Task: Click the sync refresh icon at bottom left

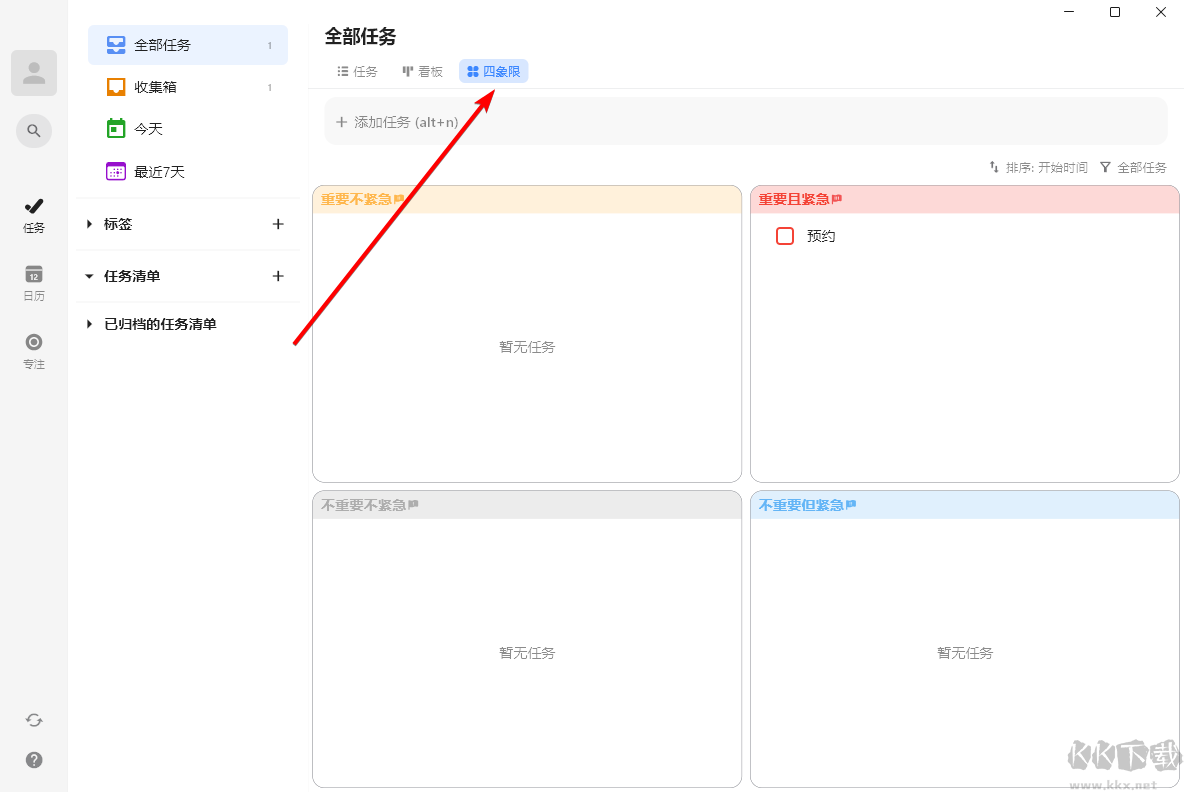Action: (33, 720)
